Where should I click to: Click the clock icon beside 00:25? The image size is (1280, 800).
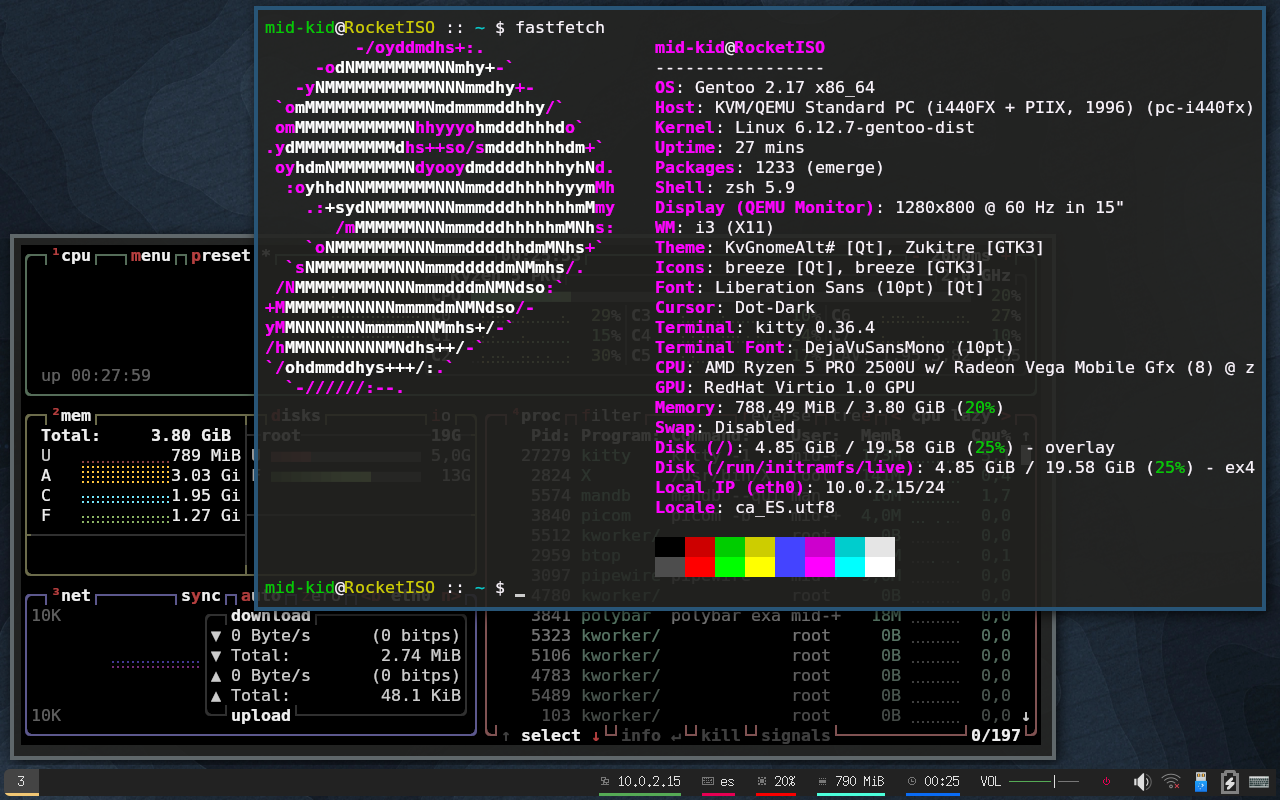coord(912,781)
